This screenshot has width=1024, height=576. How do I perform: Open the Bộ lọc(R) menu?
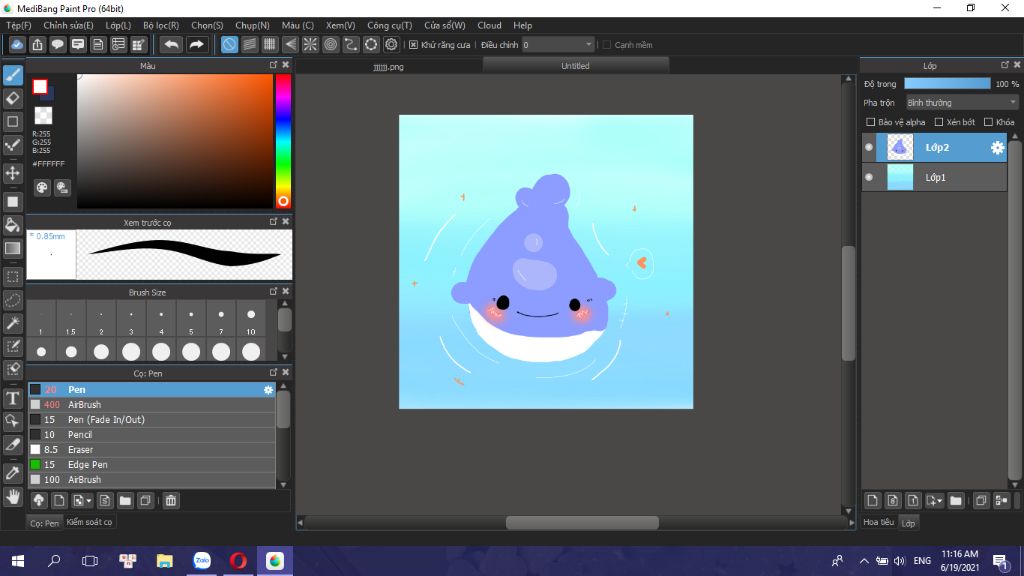[x=161, y=25]
